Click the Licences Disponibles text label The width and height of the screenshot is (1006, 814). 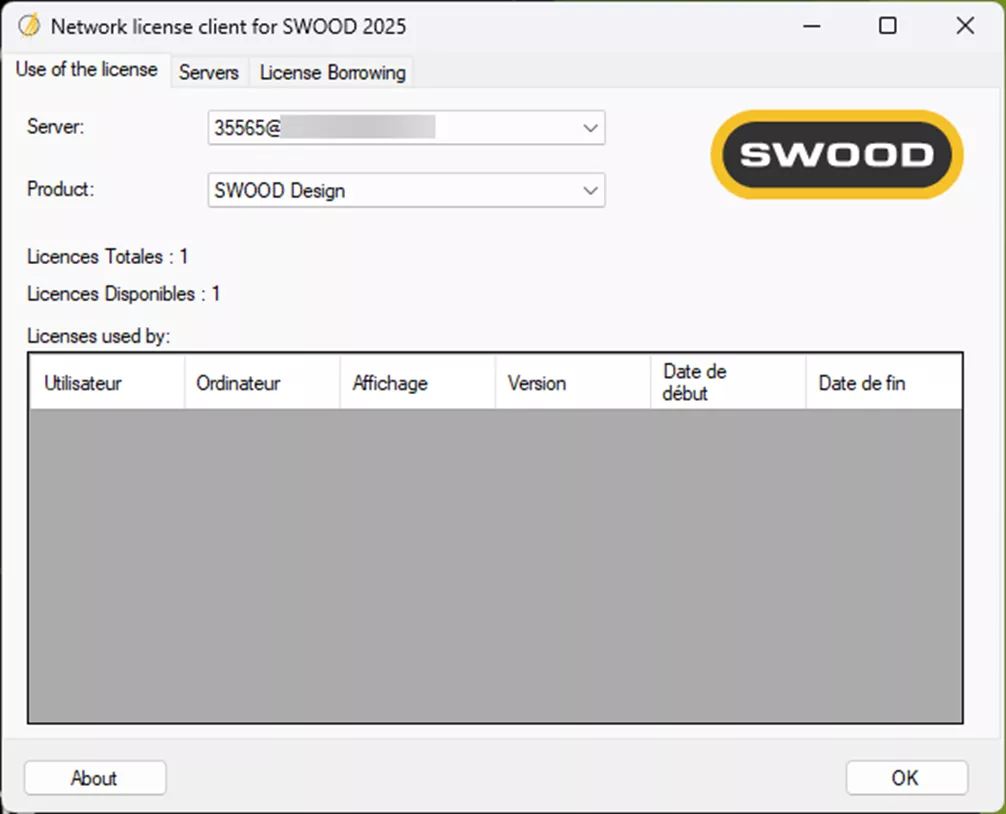[122, 294]
